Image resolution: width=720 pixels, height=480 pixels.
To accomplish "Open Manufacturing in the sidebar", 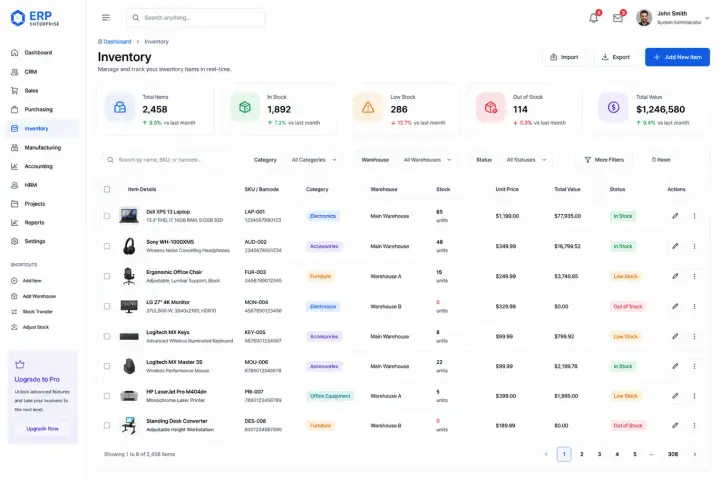I will pyautogui.click(x=42, y=148).
